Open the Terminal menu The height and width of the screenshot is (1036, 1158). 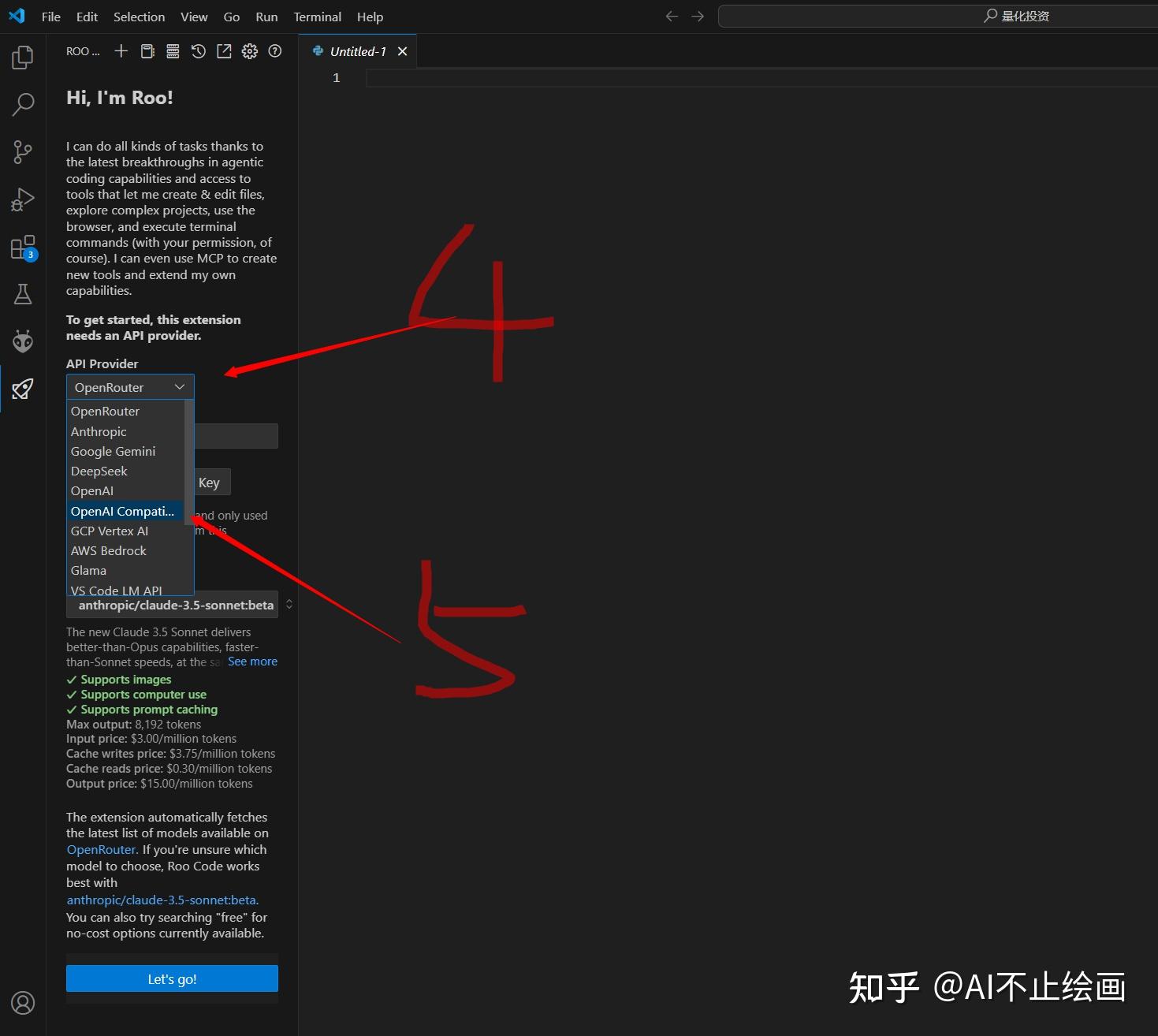click(318, 17)
